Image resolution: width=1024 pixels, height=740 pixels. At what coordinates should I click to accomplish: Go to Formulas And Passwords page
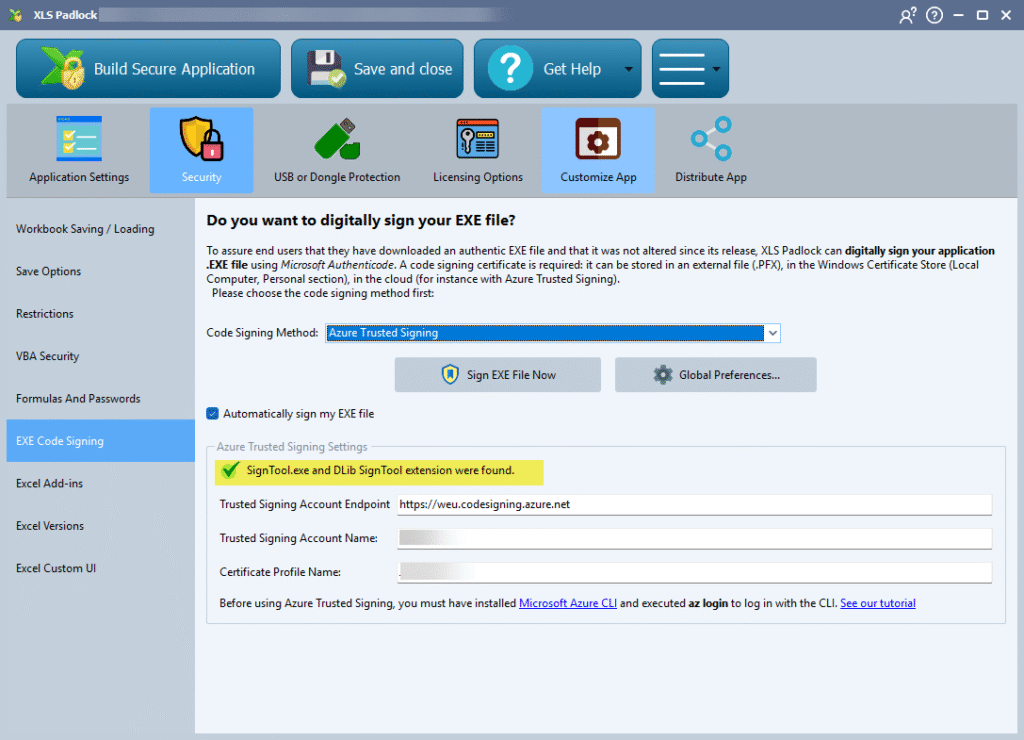(78, 398)
